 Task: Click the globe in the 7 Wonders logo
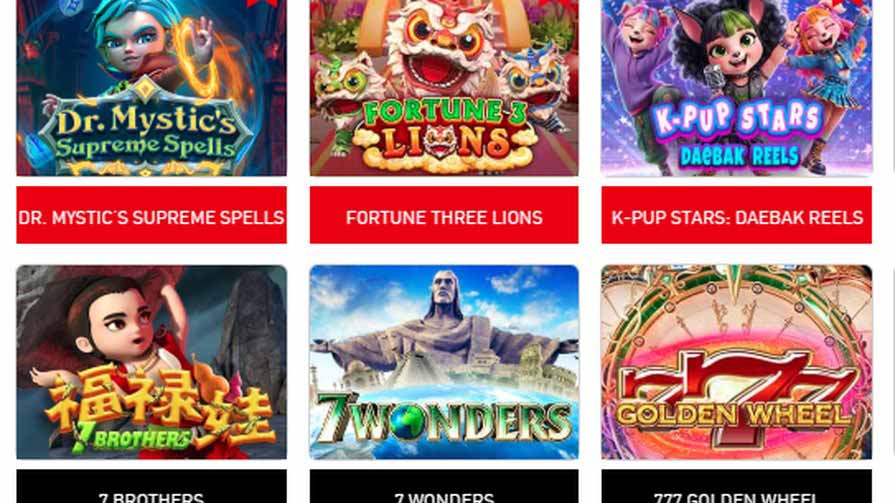point(406,422)
